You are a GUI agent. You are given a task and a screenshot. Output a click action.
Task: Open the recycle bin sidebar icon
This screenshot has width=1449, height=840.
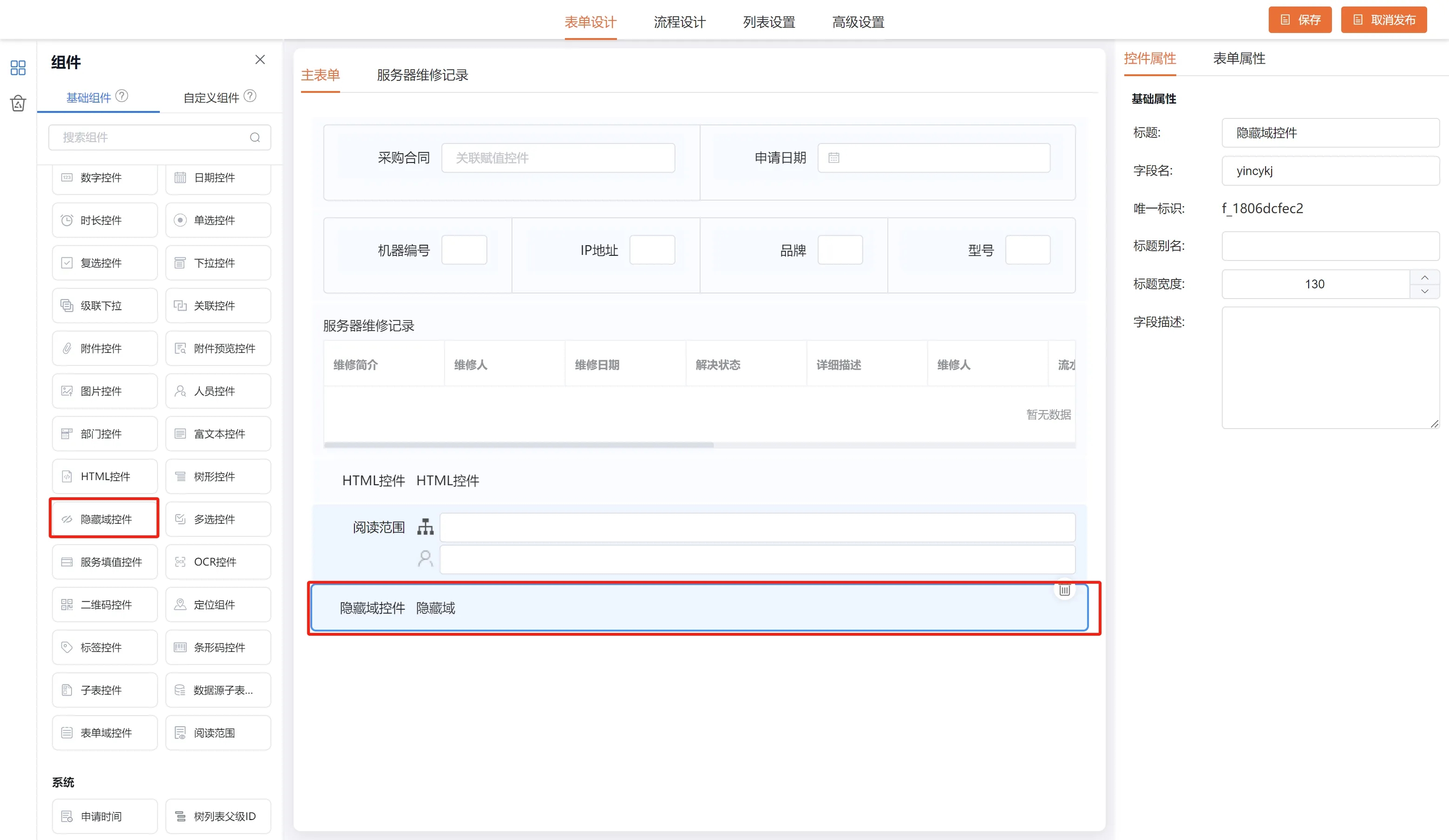pos(18,104)
